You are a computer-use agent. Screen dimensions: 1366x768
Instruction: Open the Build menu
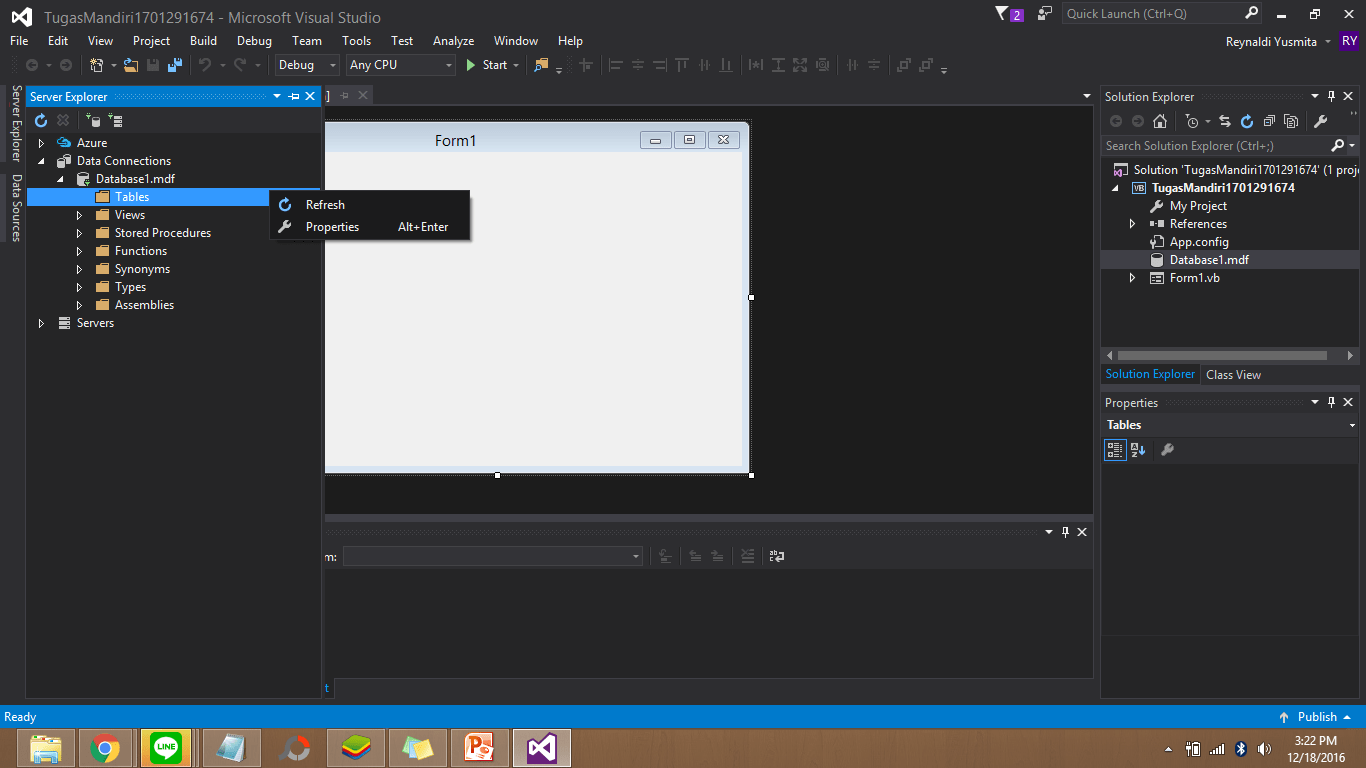tap(203, 41)
